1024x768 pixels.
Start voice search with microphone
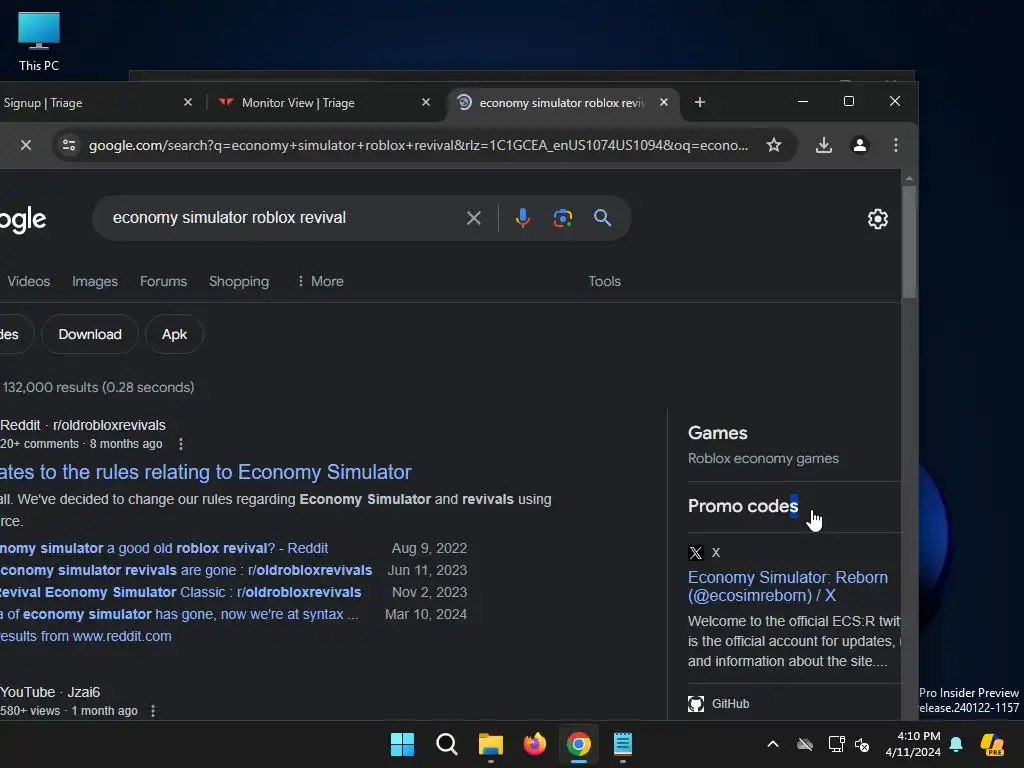point(522,218)
